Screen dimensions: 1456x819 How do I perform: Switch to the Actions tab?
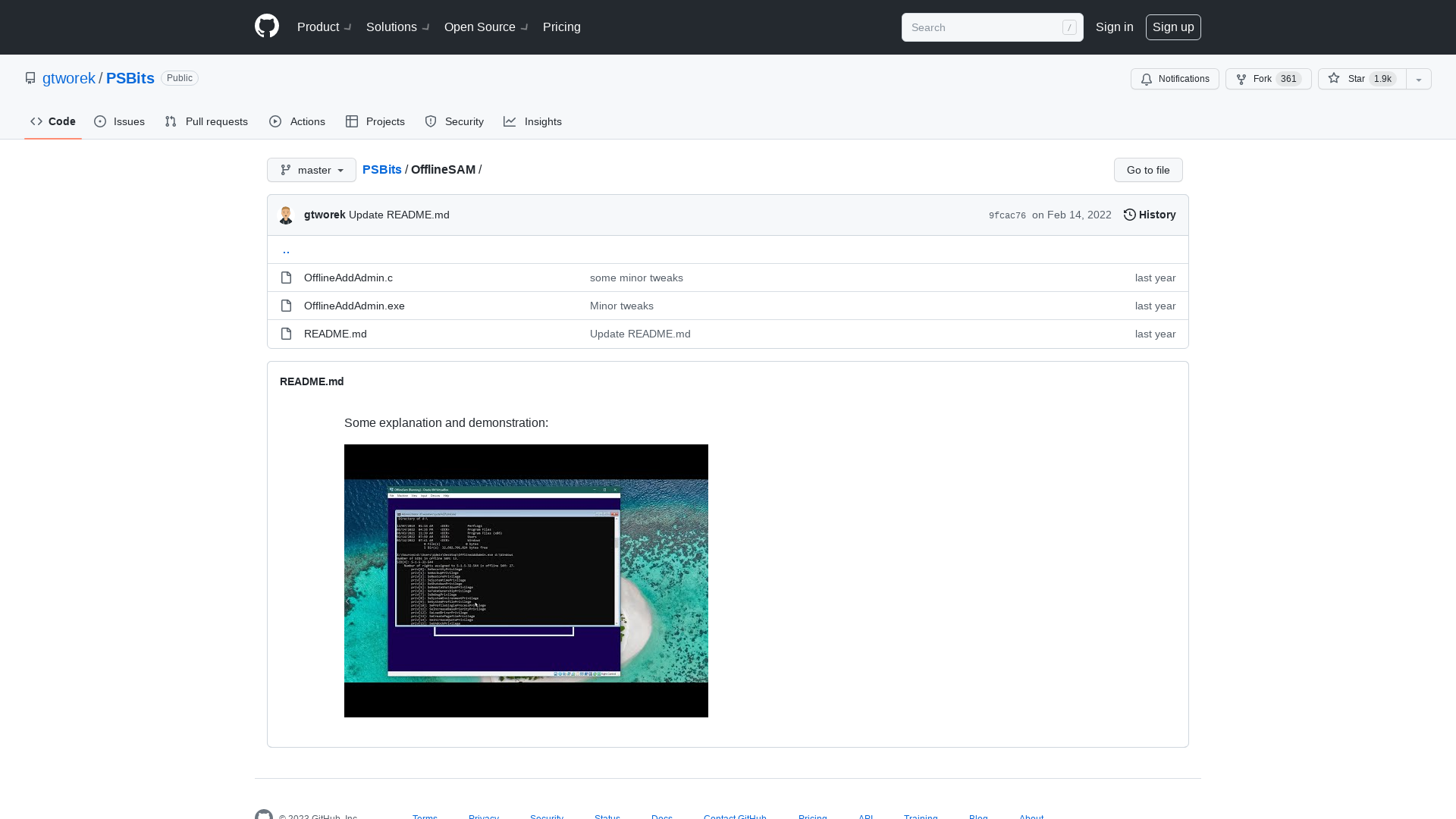click(x=297, y=121)
